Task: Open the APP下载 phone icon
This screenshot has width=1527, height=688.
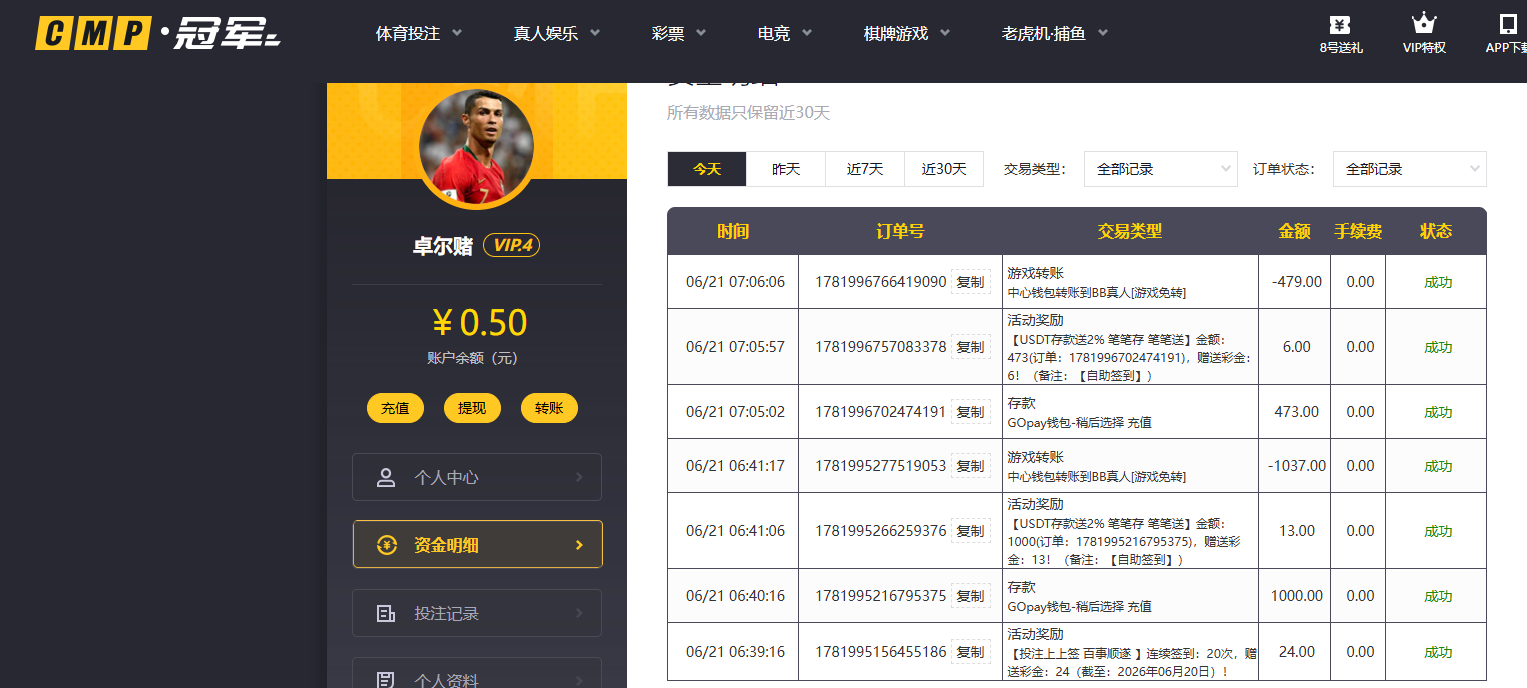Action: 1508,24
